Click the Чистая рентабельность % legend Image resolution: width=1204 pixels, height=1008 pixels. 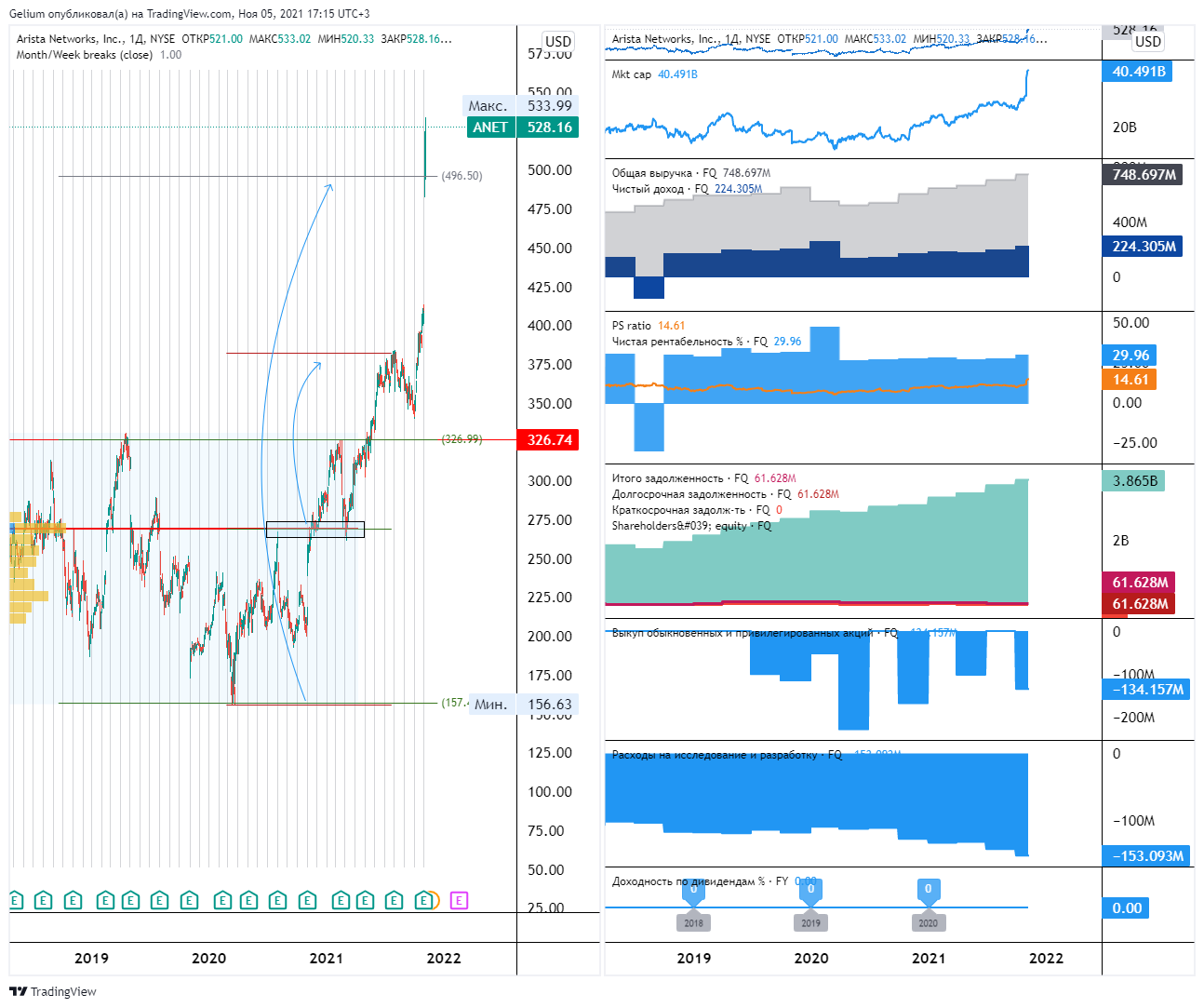[706, 342]
